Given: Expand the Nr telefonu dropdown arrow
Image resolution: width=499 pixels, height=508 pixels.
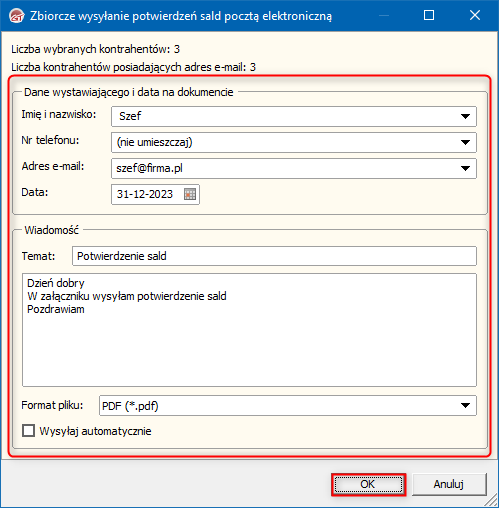Looking at the screenshot, I should tap(465, 142).
